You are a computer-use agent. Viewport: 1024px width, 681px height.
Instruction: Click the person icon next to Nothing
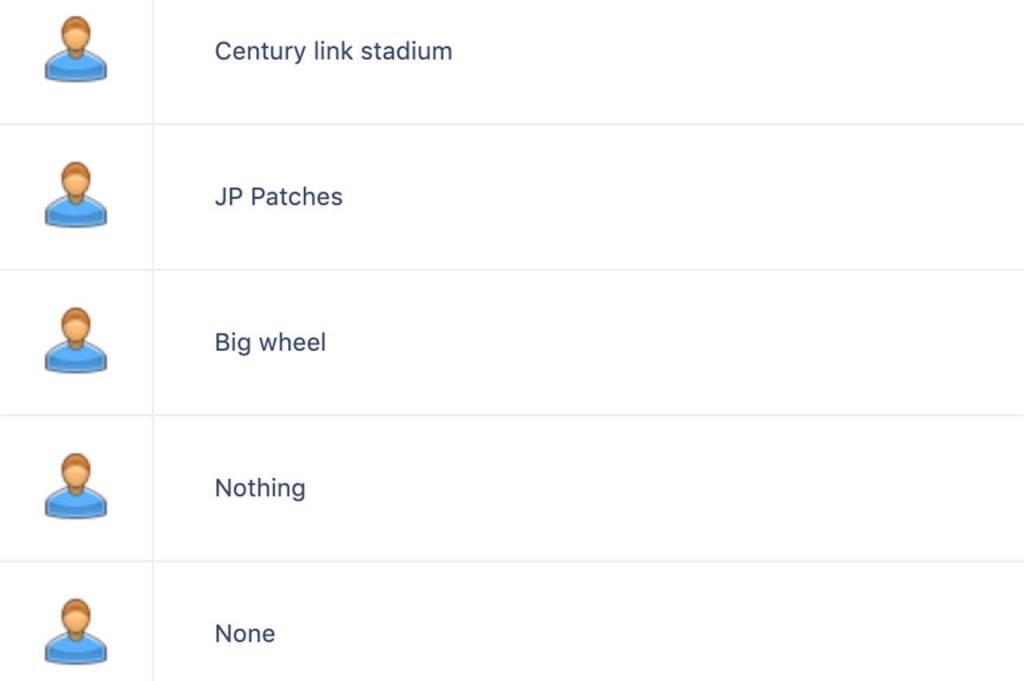point(76,488)
